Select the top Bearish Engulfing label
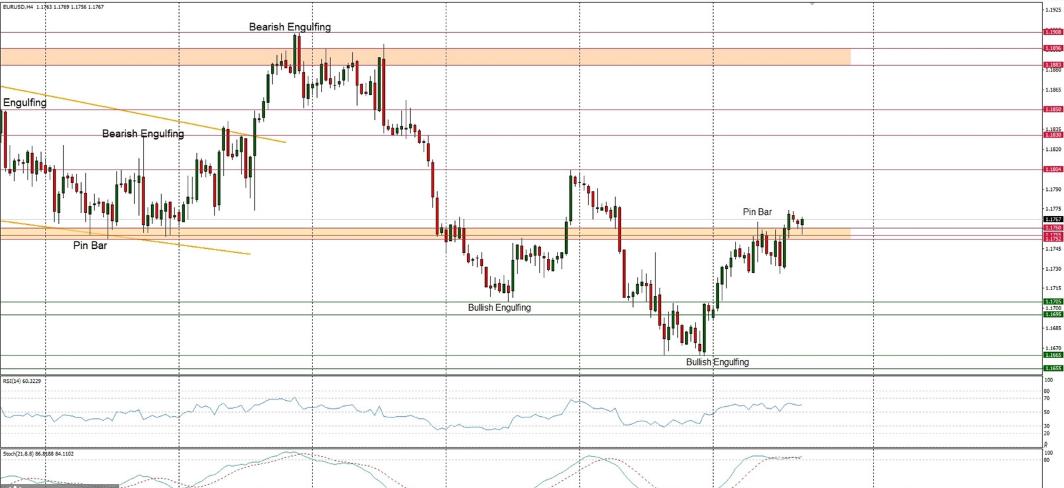 click(x=290, y=27)
